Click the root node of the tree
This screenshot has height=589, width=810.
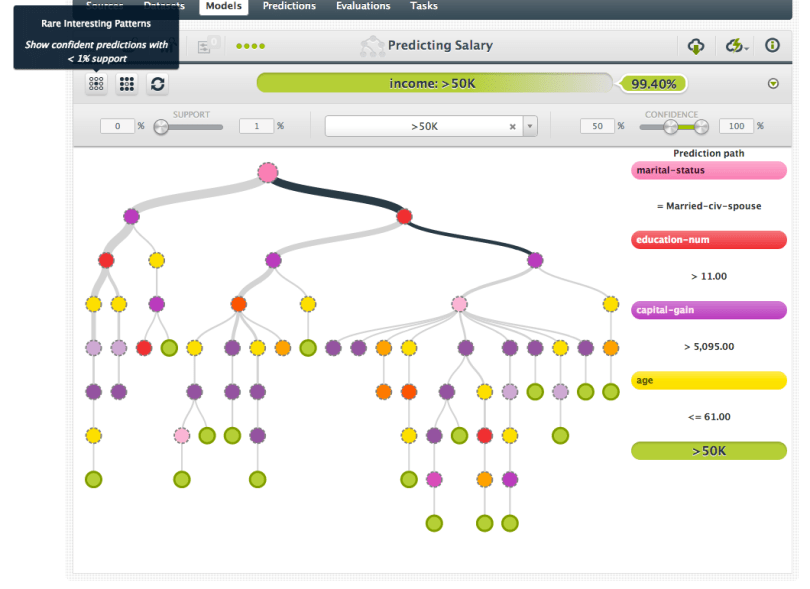(x=267, y=173)
